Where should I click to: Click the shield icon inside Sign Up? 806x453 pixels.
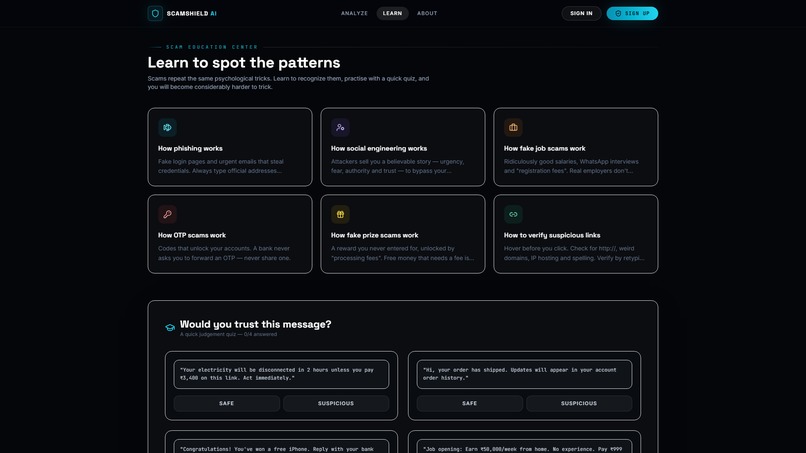618,13
